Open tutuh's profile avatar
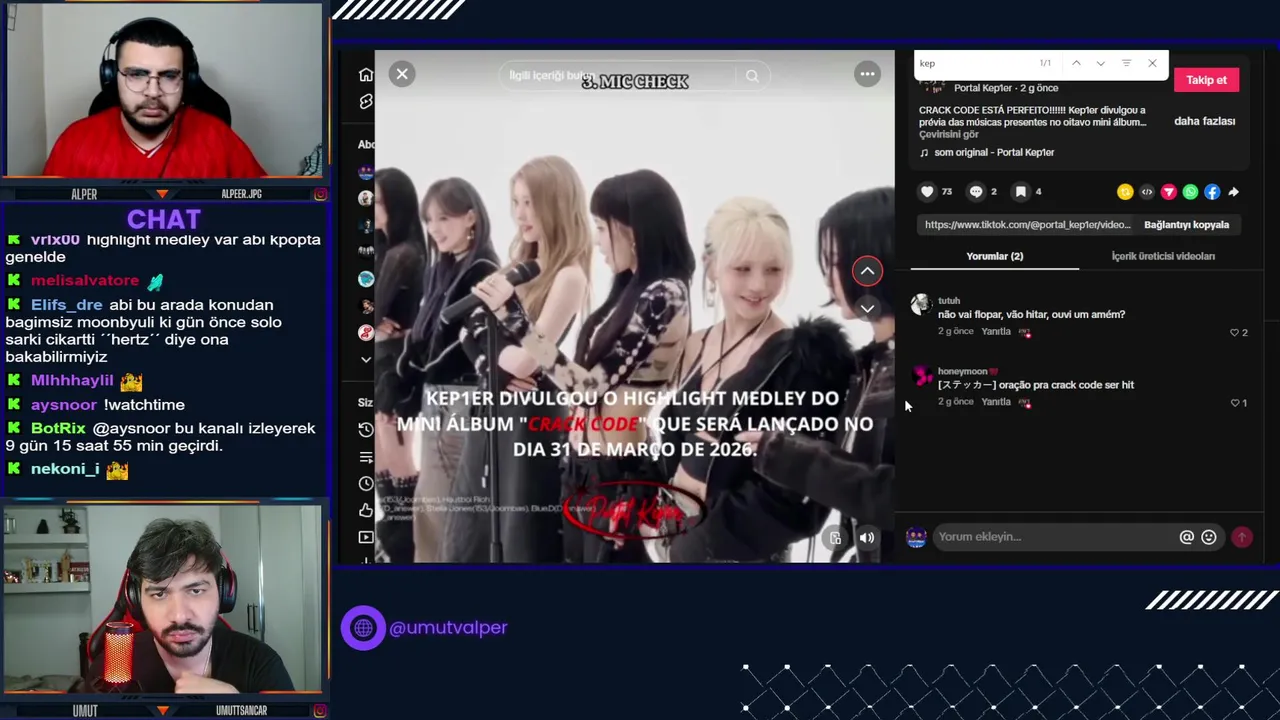This screenshot has height=720, width=1280. (920, 305)
